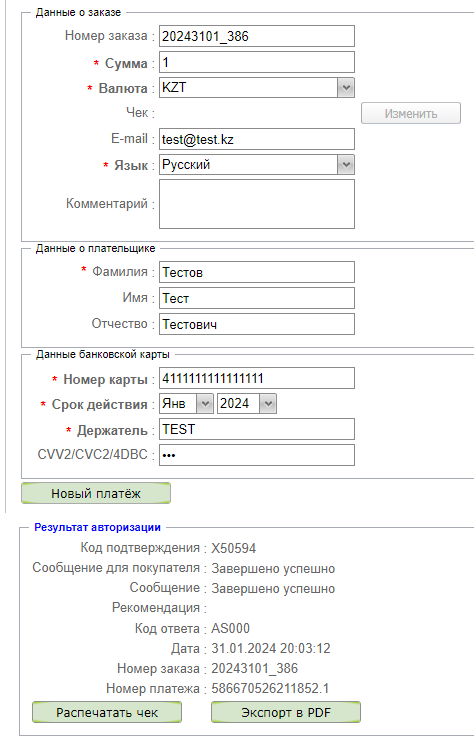This screenshot has width=474, height=739.
Task: Click the Имя field containing Тест
Action: 257,298
